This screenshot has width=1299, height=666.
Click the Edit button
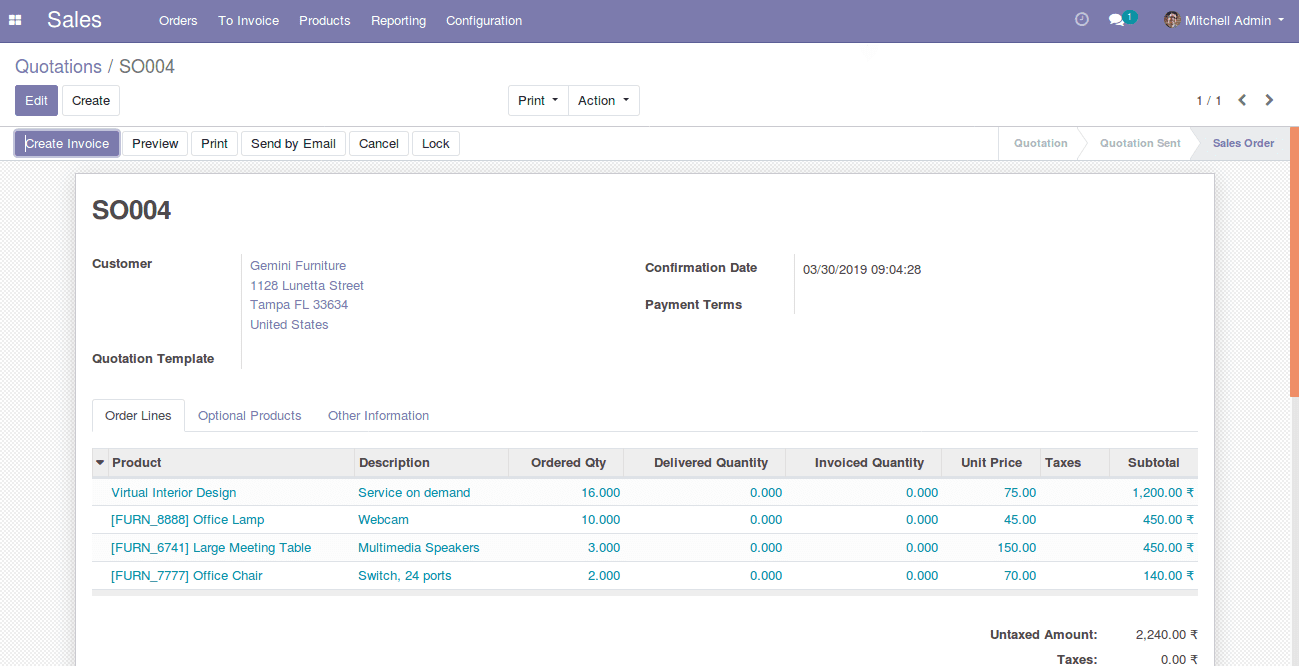click(36, 101)
